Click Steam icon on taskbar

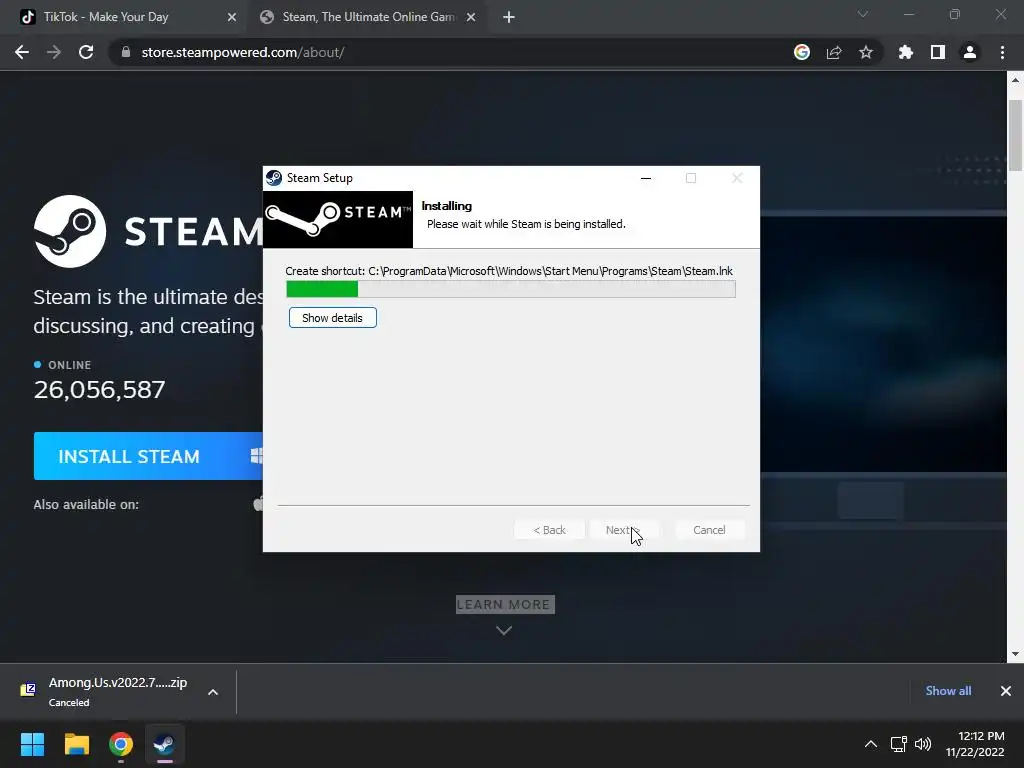tap(165, 744)
